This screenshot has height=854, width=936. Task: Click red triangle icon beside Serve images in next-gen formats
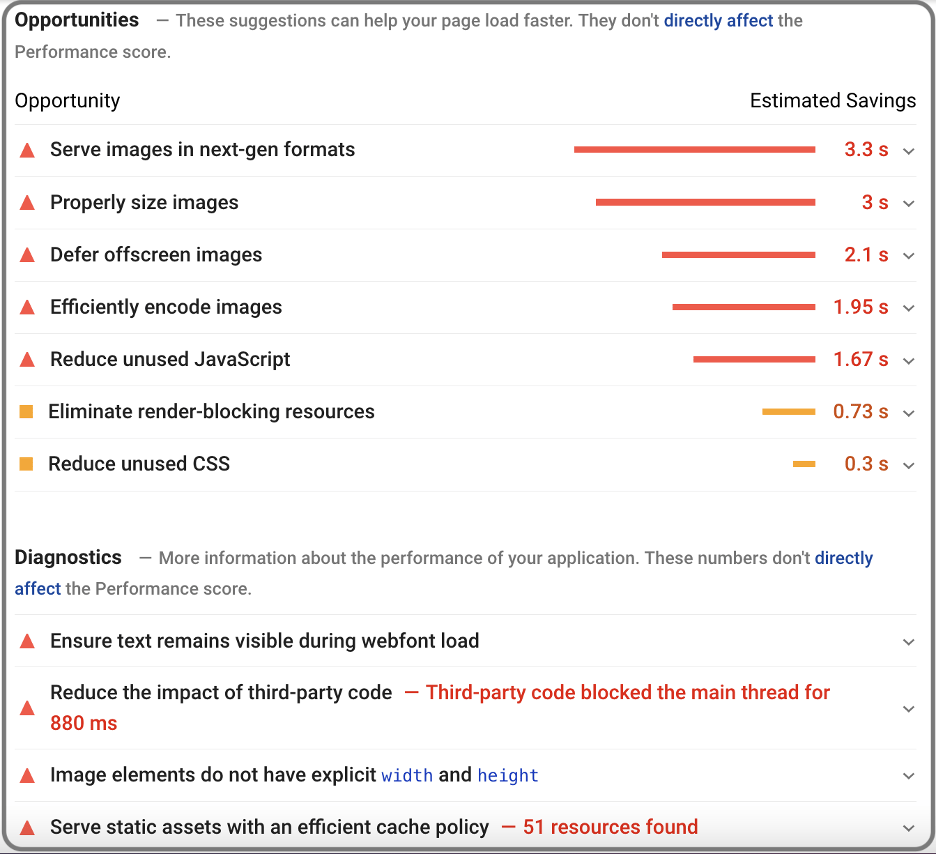(x=27, y=150)
